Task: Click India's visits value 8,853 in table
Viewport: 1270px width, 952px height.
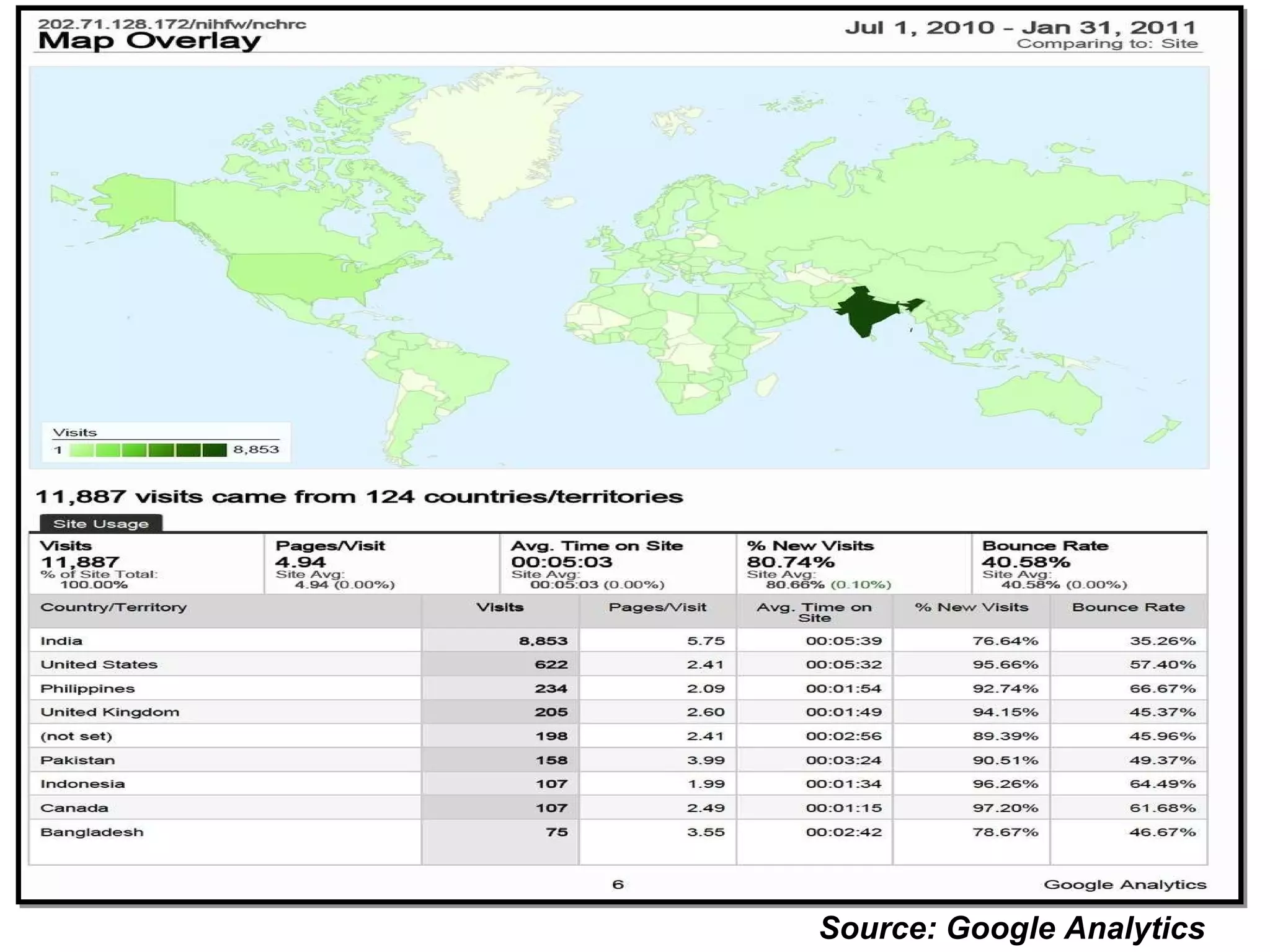Action: (x=543, y=641)
